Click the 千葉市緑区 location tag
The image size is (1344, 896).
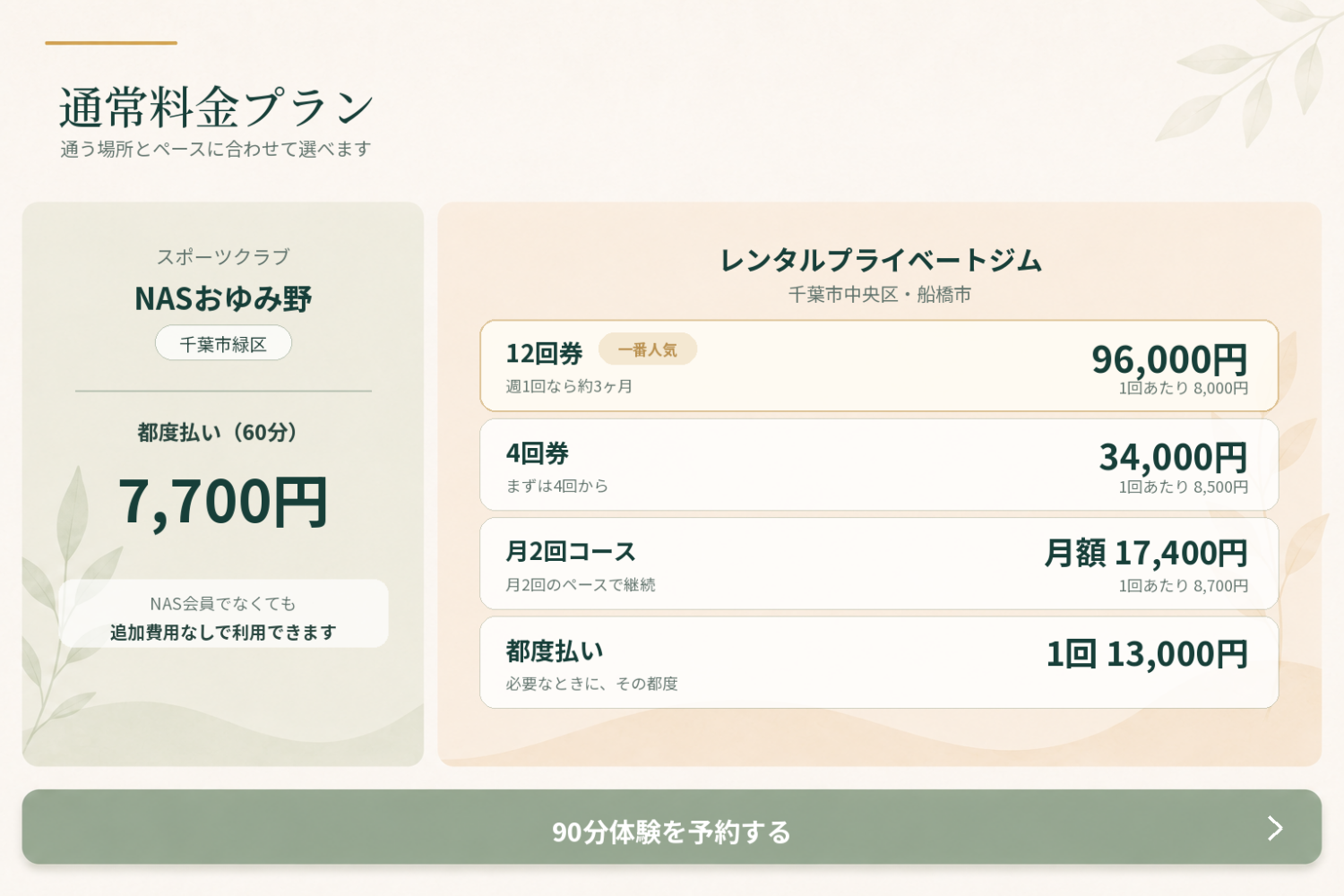(223, 344)
